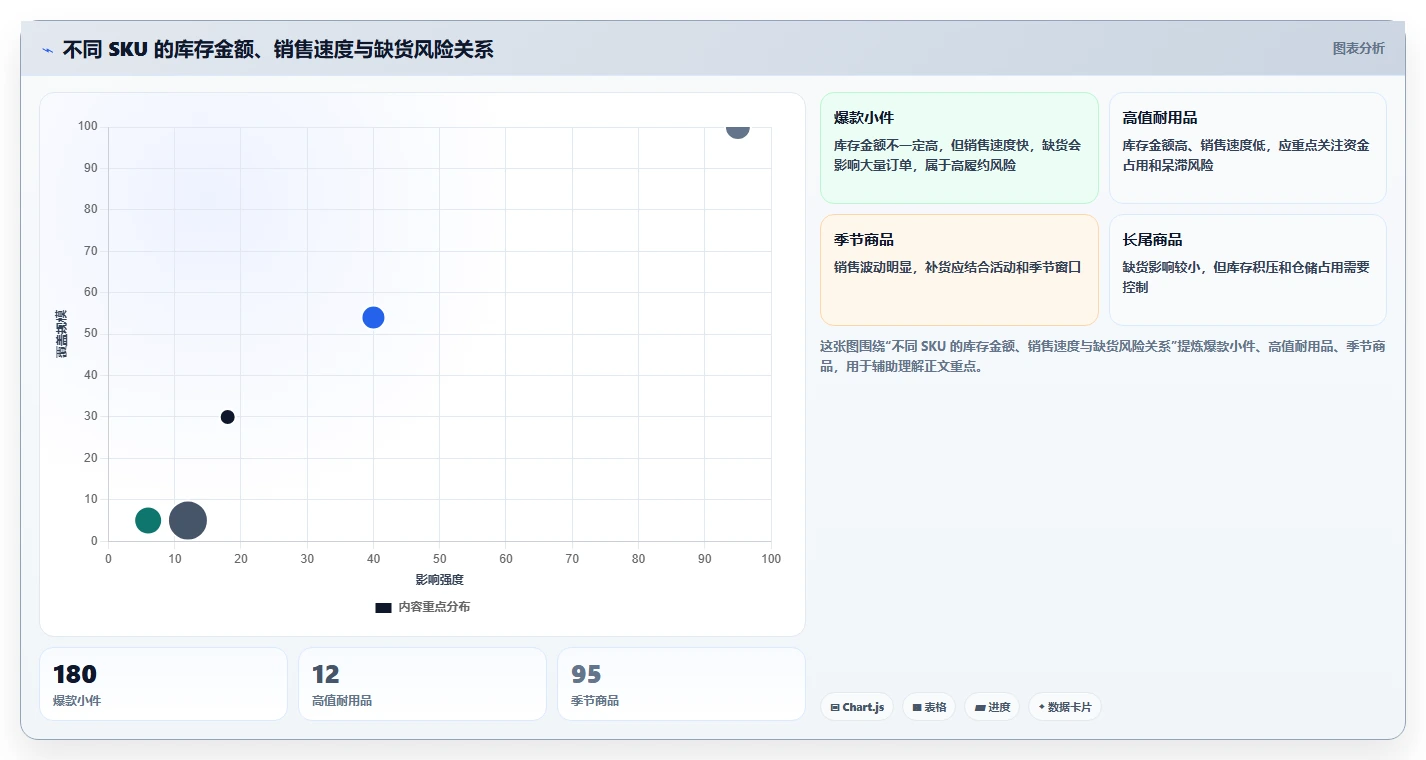The height and width of the screenshot is (760, 1426).
Task: Click the y-axis tick label 20
Action: tap(91, 458)
